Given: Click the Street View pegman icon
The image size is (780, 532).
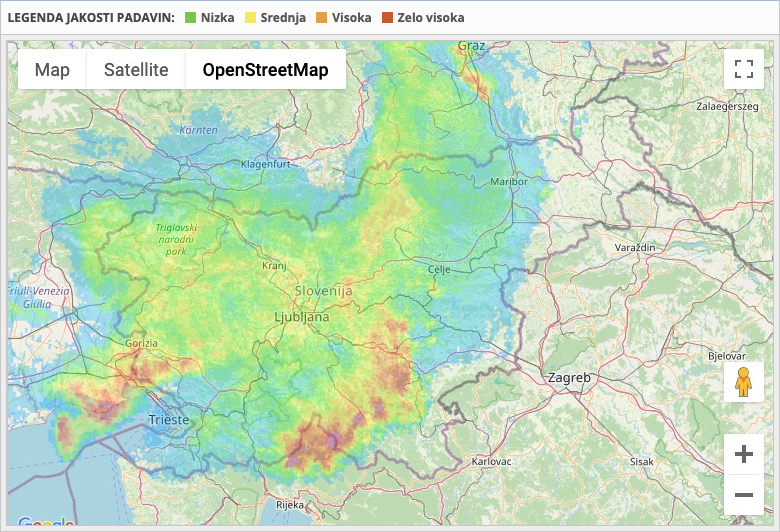Looking at the screenshot, I should pyautogui.click(x=743, y=383).
